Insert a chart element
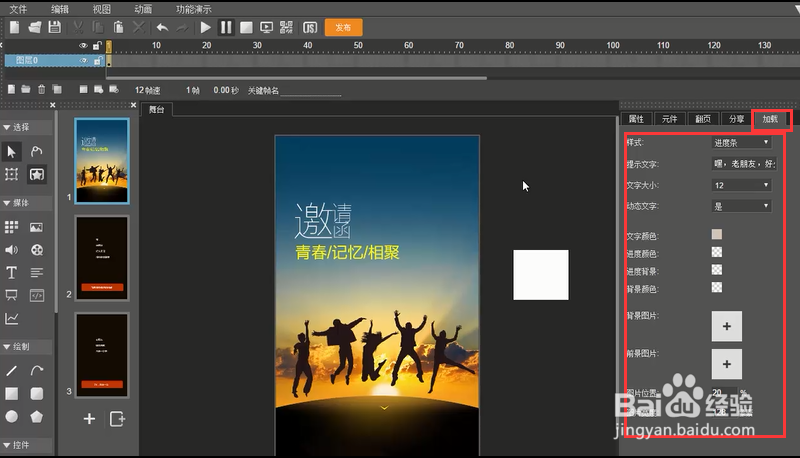The height and width of the screenshot is (458, 800). (11, 319)
